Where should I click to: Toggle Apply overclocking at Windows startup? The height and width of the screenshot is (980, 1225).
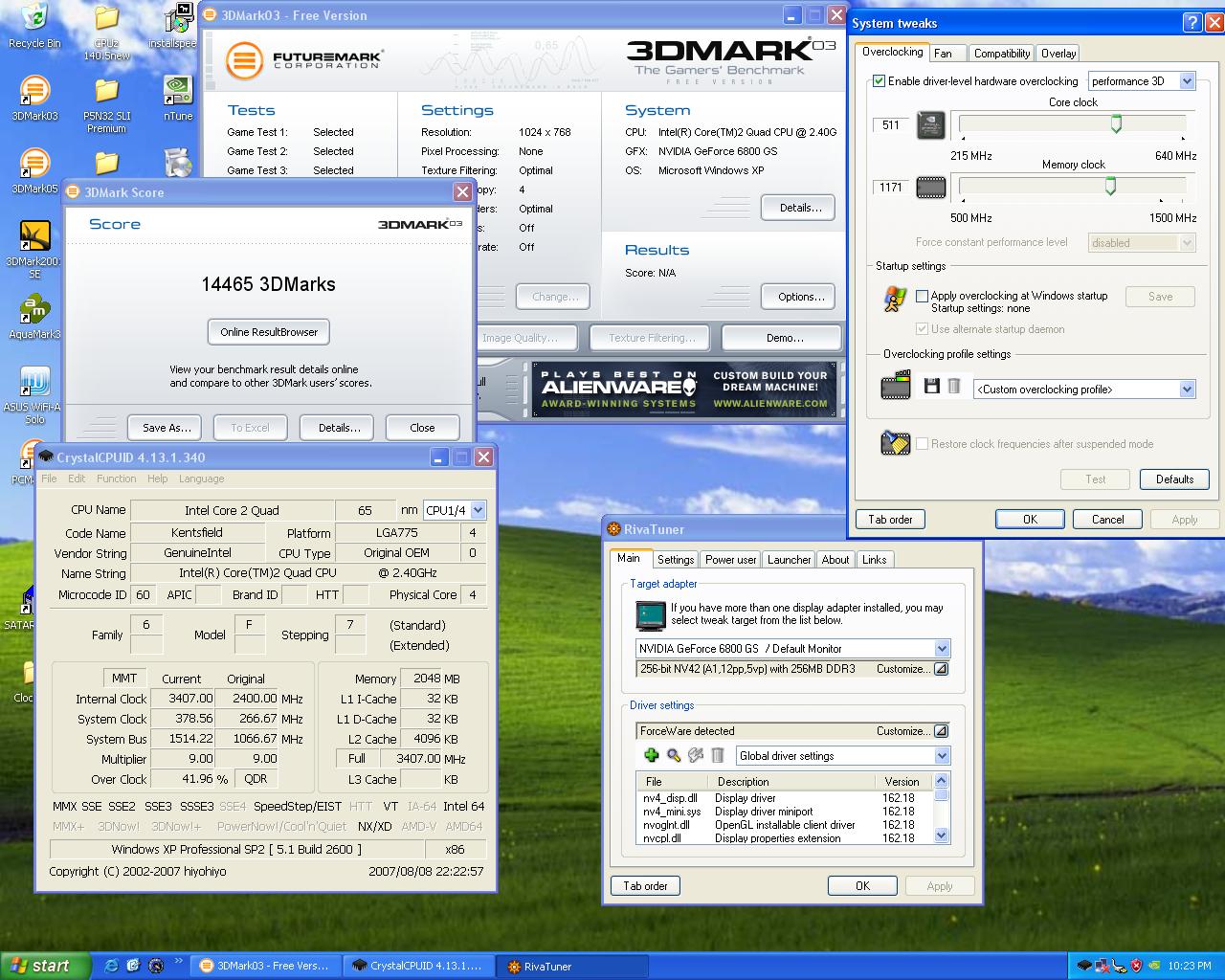[x=923, y=296]
